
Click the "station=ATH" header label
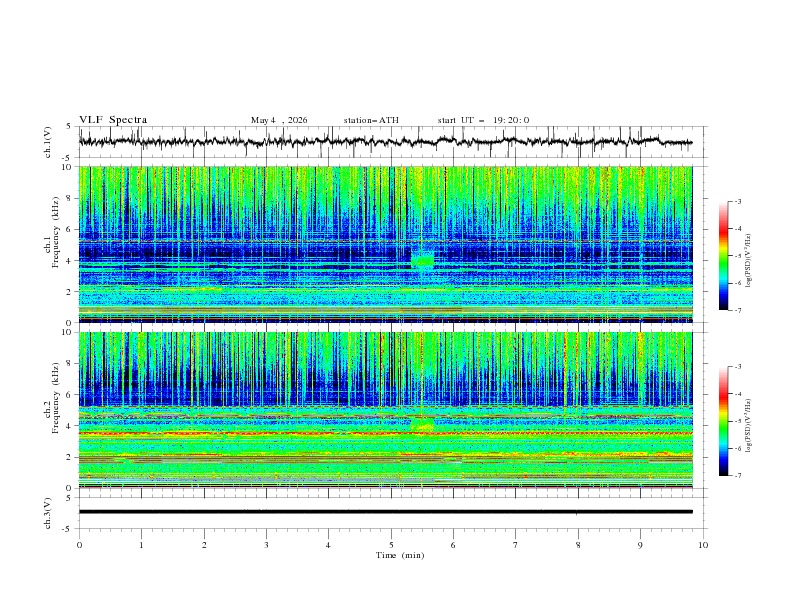pos(371,120)
